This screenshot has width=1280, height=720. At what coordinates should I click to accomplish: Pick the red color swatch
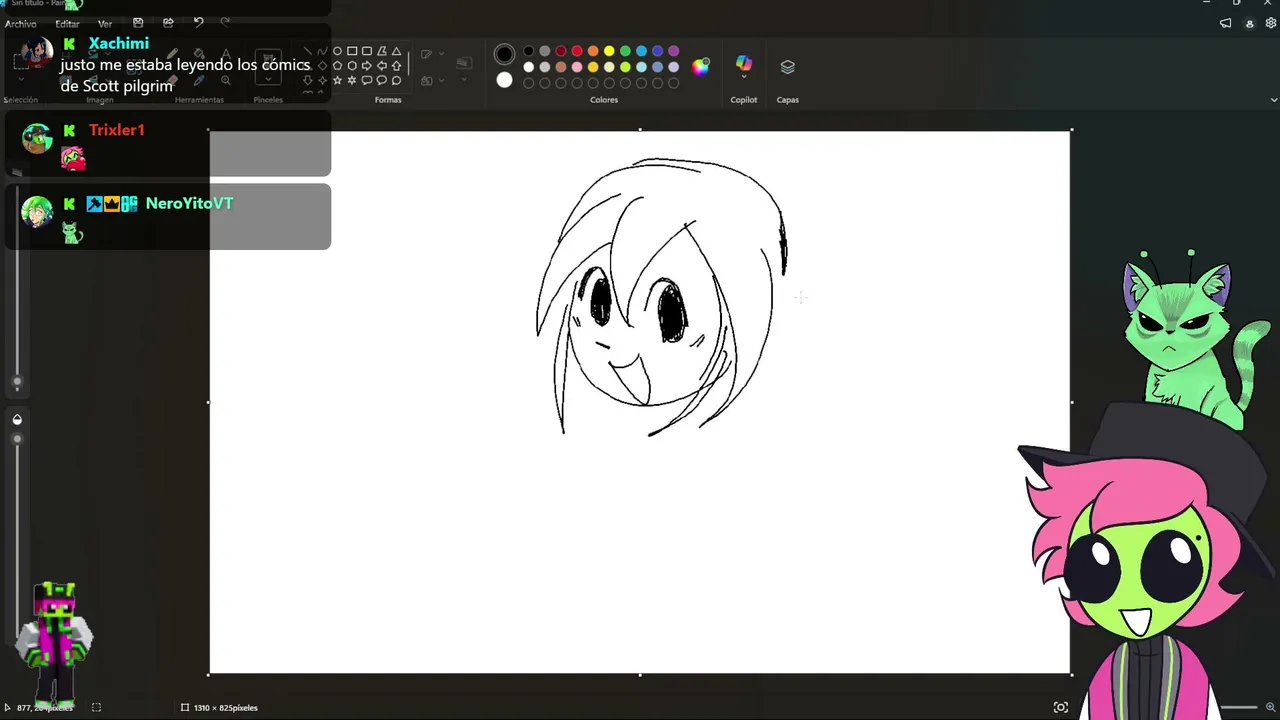pos(577,51)
